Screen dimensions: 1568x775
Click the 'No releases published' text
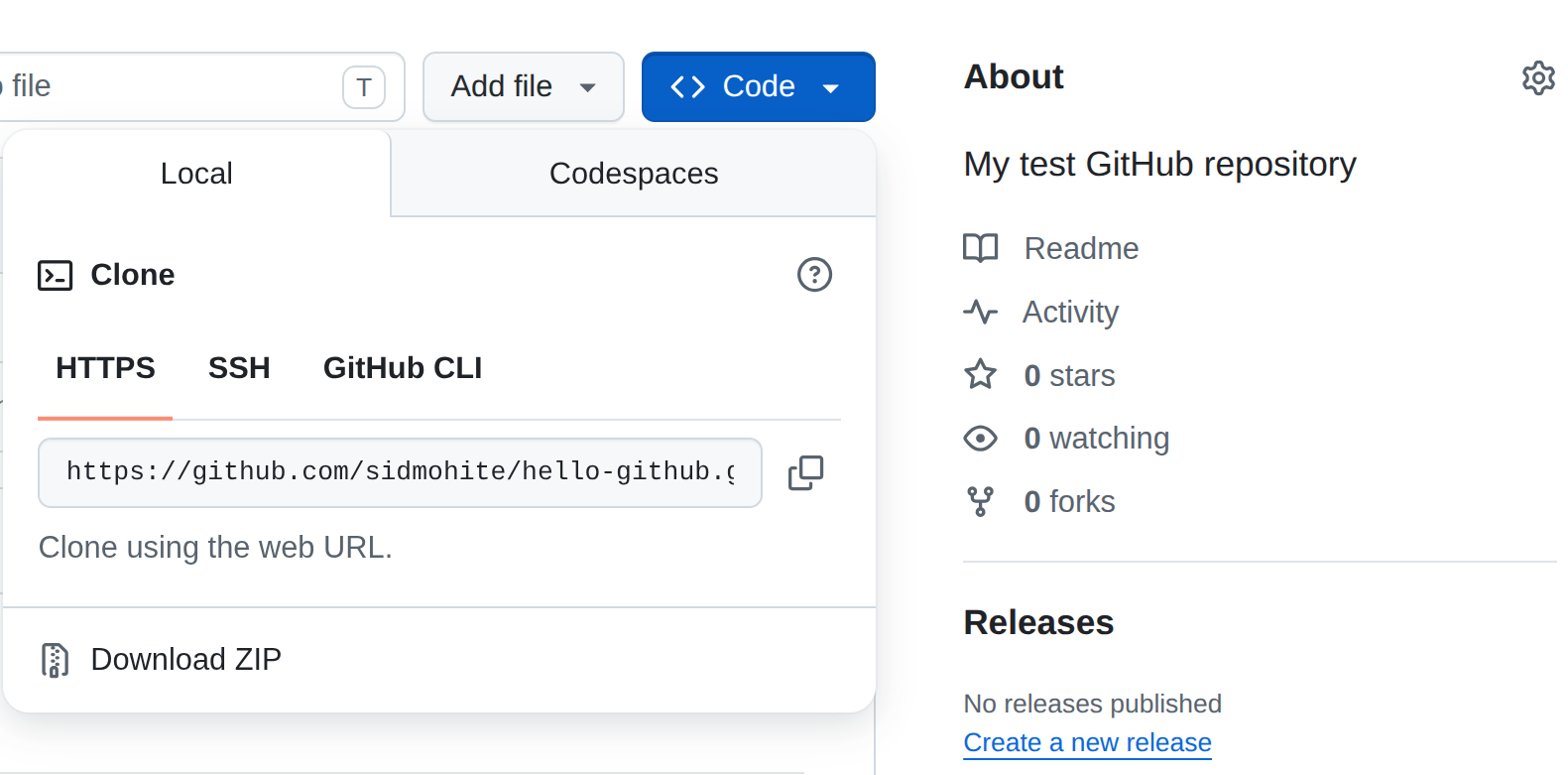1092,704
